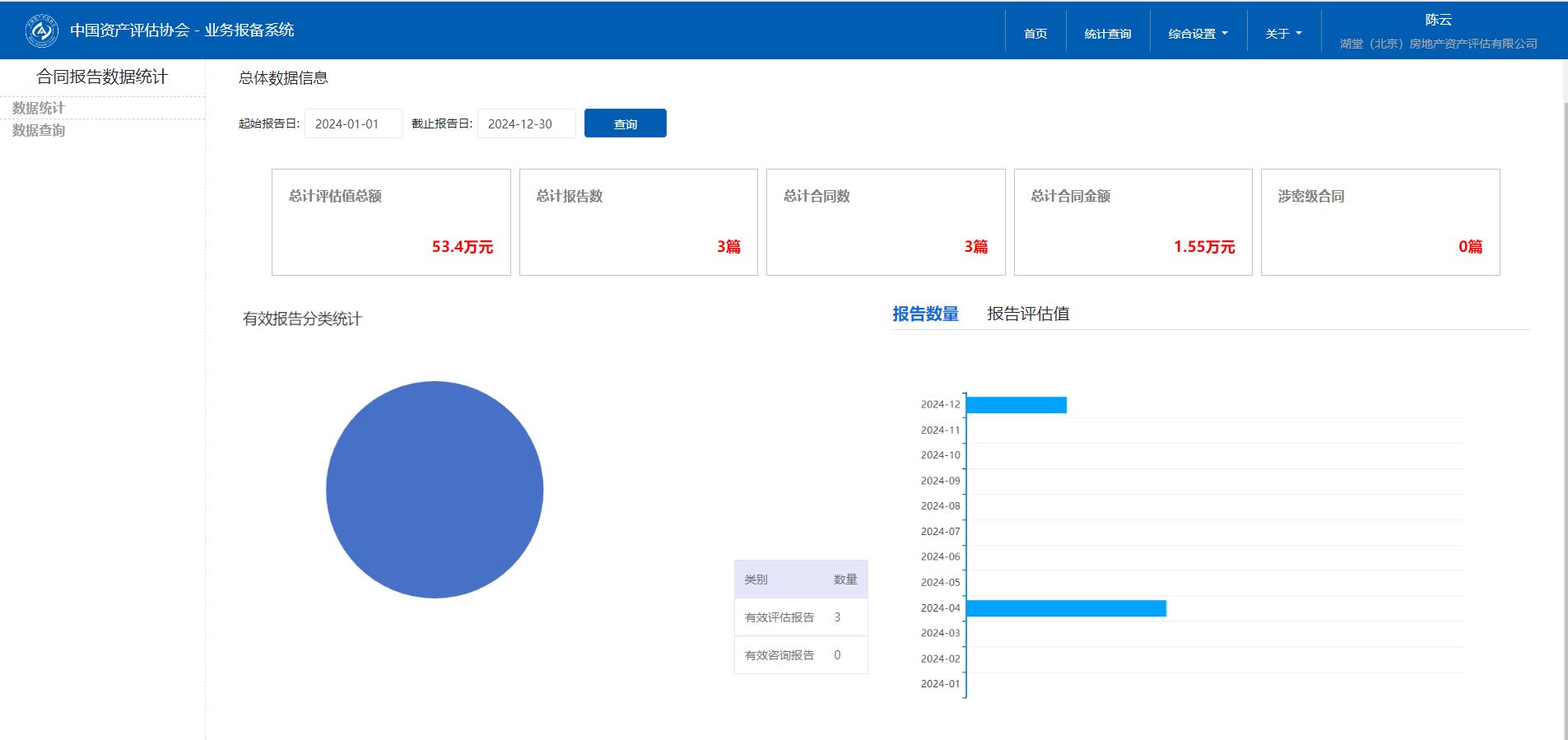This screenshot has width=1568, height=740.
Task: Click the 起始报告日 date field
Action: point(353,123)
